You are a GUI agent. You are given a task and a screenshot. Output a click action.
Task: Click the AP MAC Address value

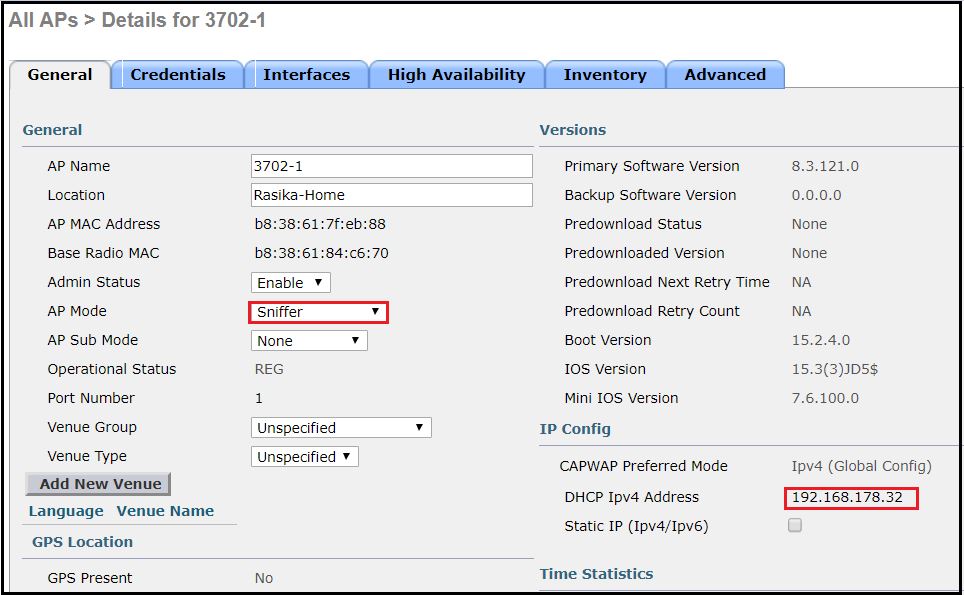click(x=320, y=224)
